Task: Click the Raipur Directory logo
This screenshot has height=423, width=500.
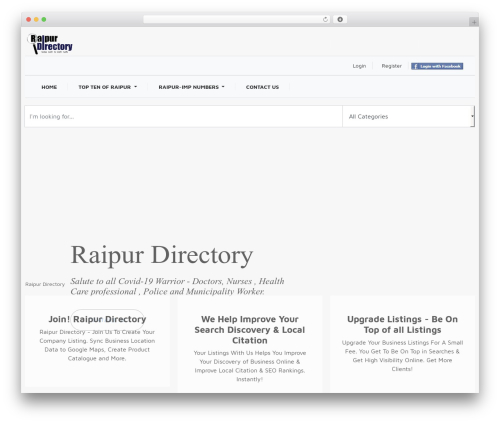Action: [x=50, y=44]
